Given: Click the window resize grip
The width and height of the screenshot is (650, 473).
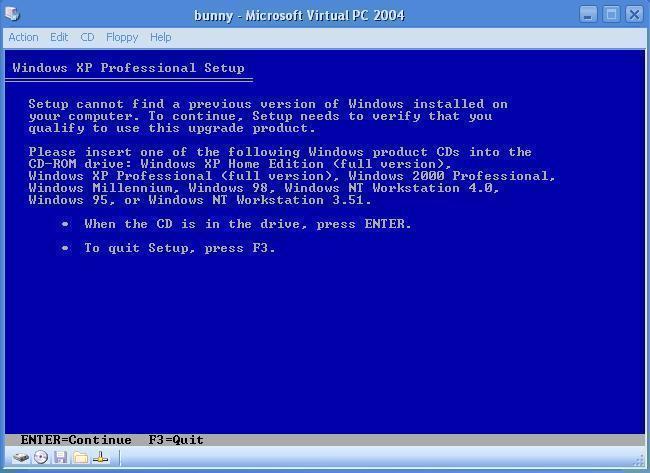Looking at the screenshot, I should [640, 460].
